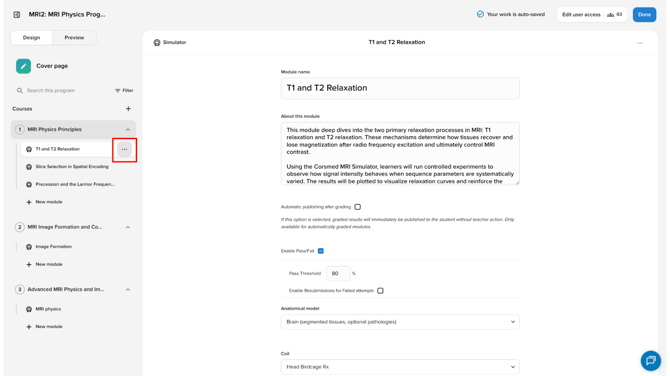The height and width of the screenshot is (376, 670).
Task: Switch to the Preview tab
Action: point(74,38)
